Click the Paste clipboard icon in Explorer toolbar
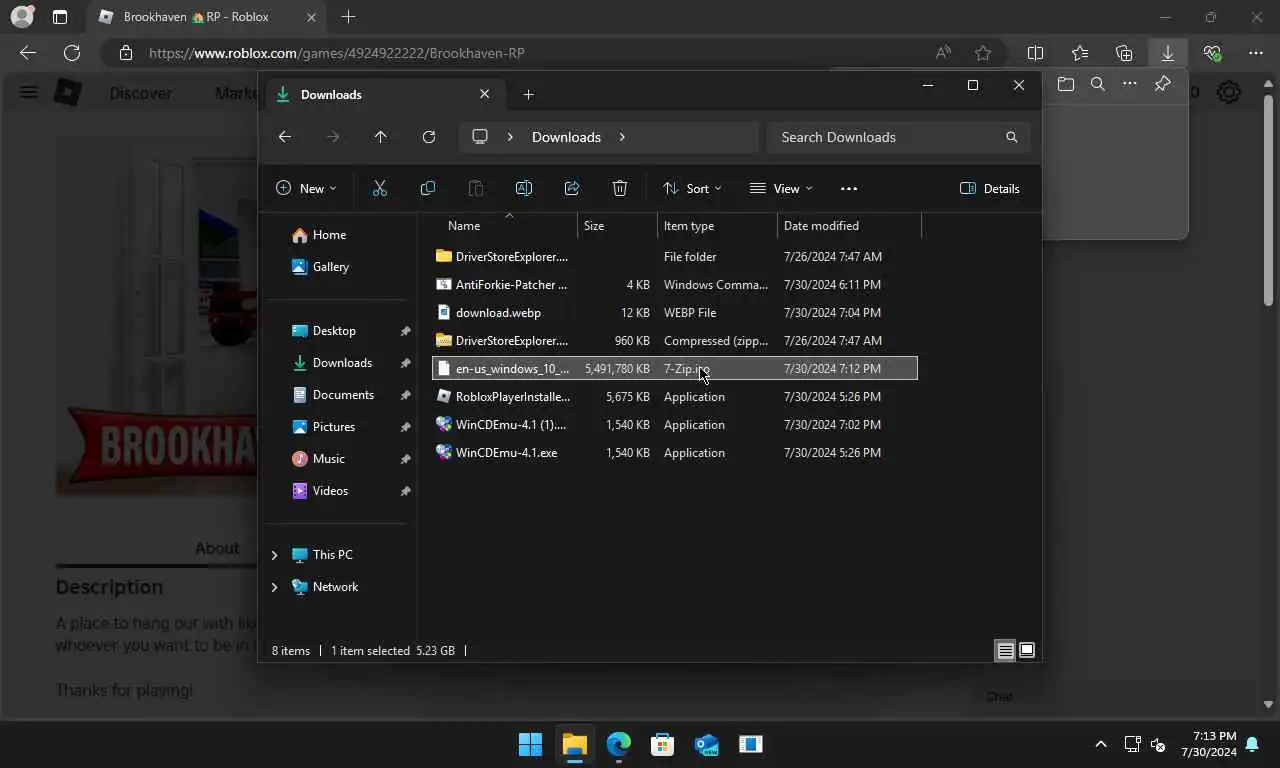Image resolution: width=1280 pixels, height=768 pixels. [476, 188]
